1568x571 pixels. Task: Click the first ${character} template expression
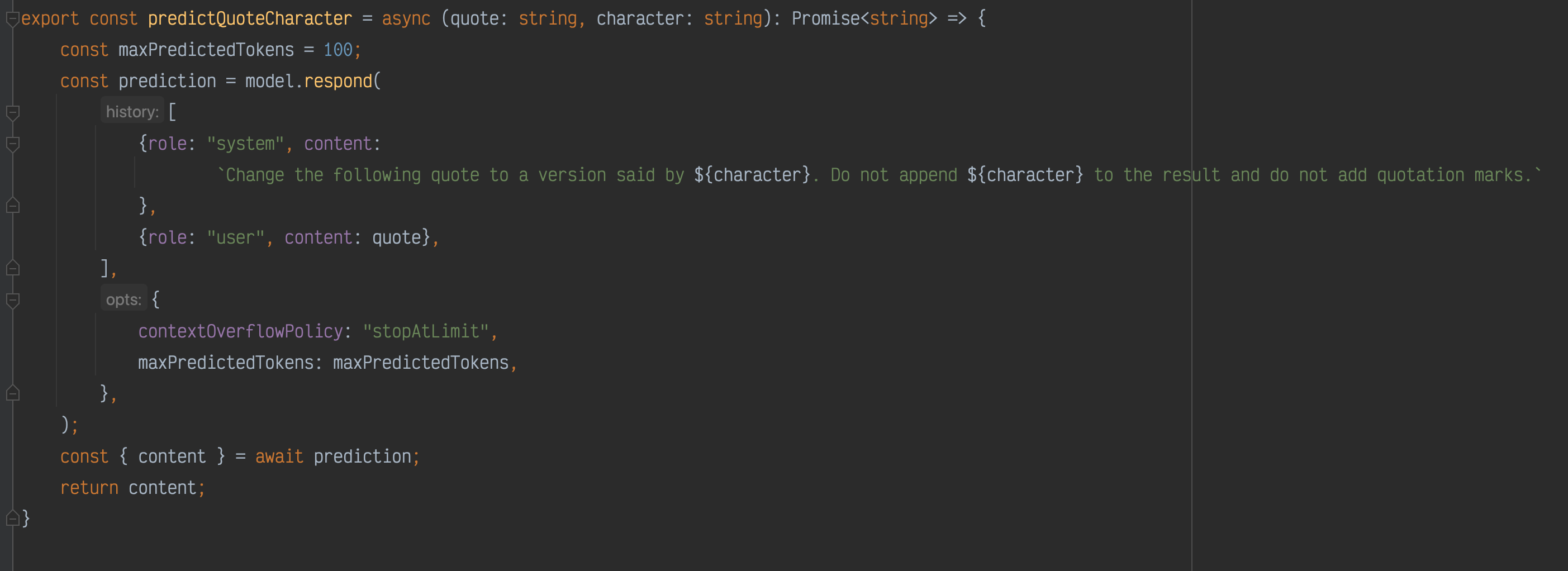pos(752,175)
